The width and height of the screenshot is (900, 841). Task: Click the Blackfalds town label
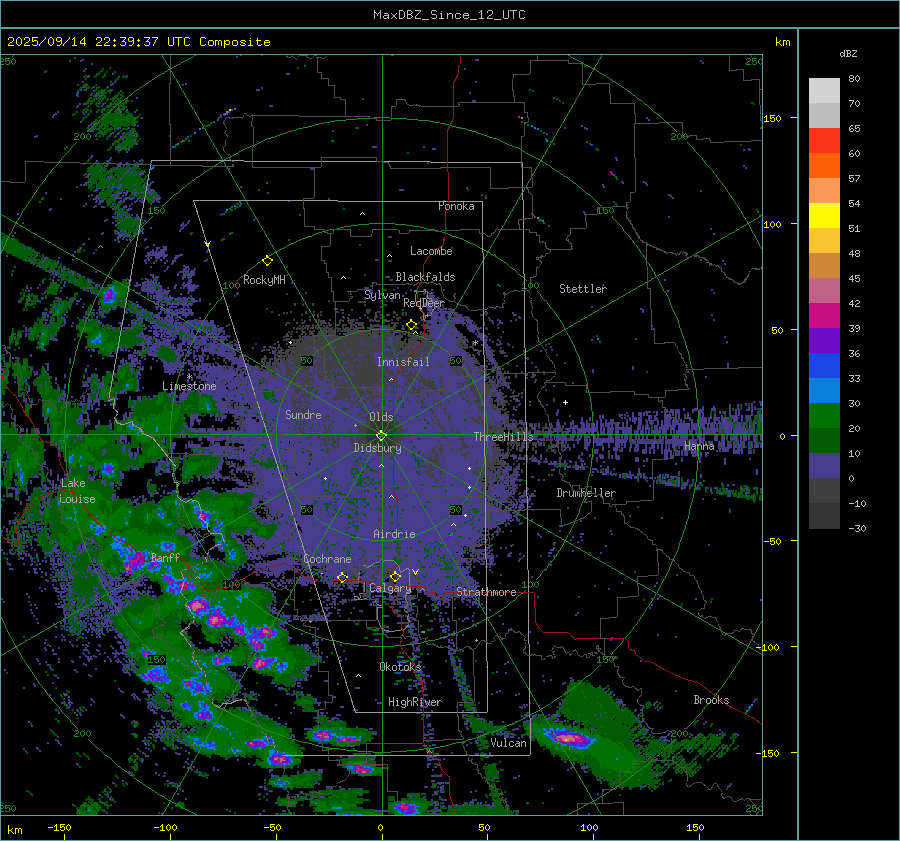point(425,277)
